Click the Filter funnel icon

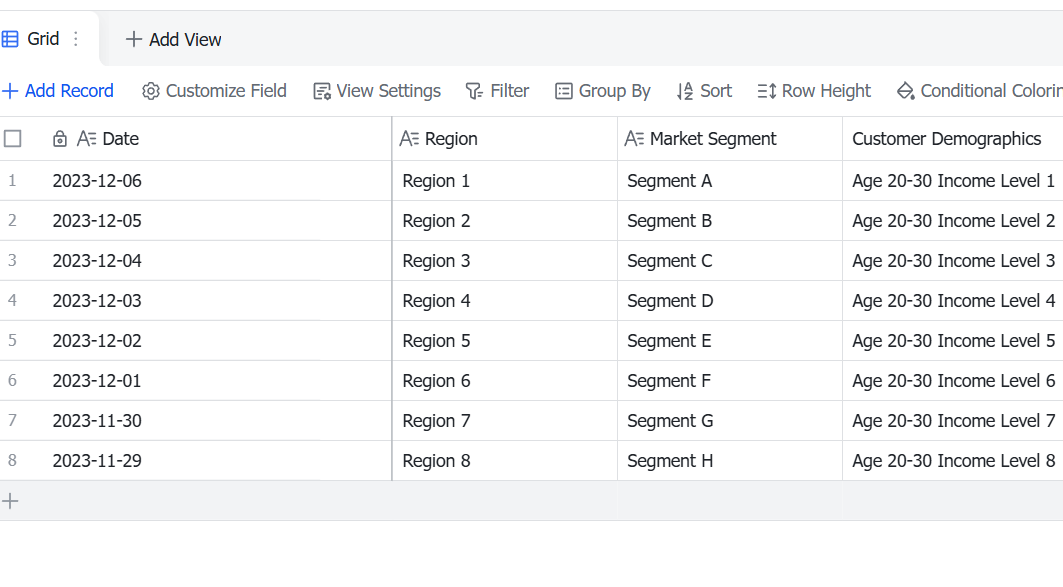(474, 91)
